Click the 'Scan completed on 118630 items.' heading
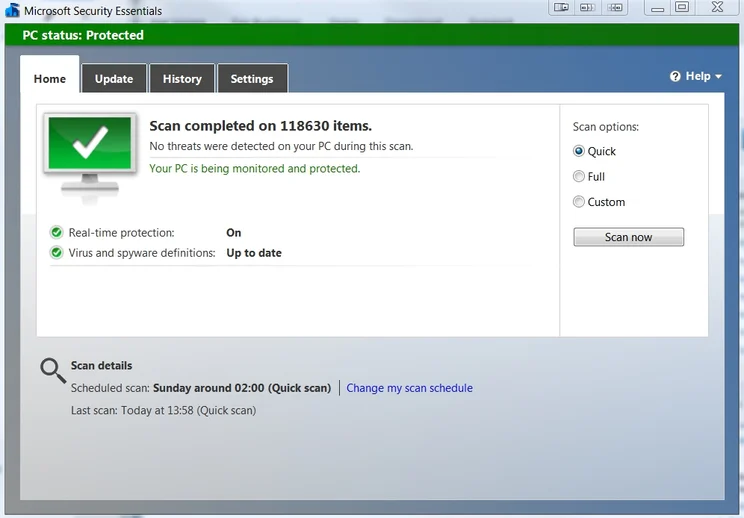The width and height of the screenshot is (744, 518). click(x=260, y=126)
